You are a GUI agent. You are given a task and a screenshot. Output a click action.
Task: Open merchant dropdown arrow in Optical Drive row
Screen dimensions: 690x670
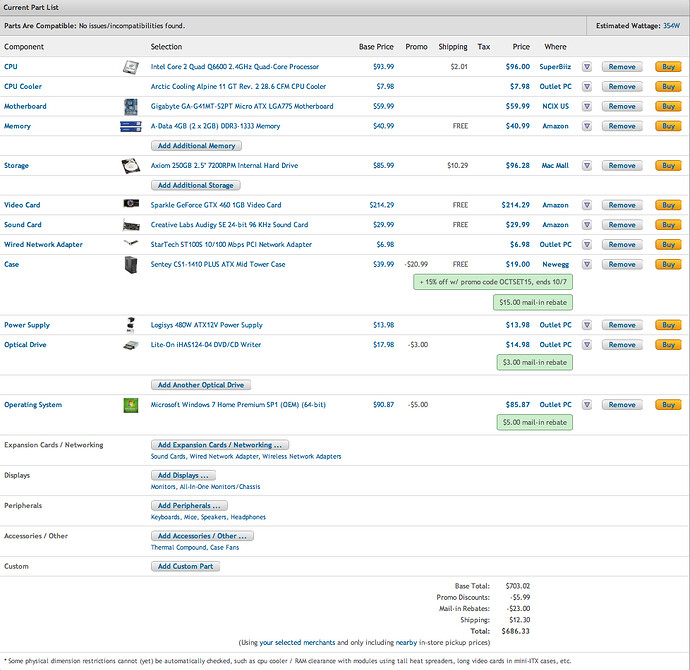587,345
